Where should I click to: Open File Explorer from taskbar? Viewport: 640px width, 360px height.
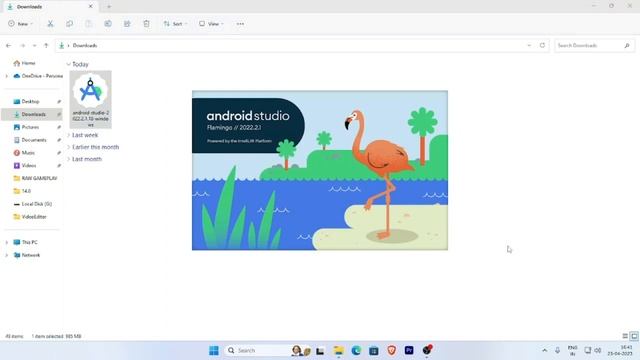point(338,351)
